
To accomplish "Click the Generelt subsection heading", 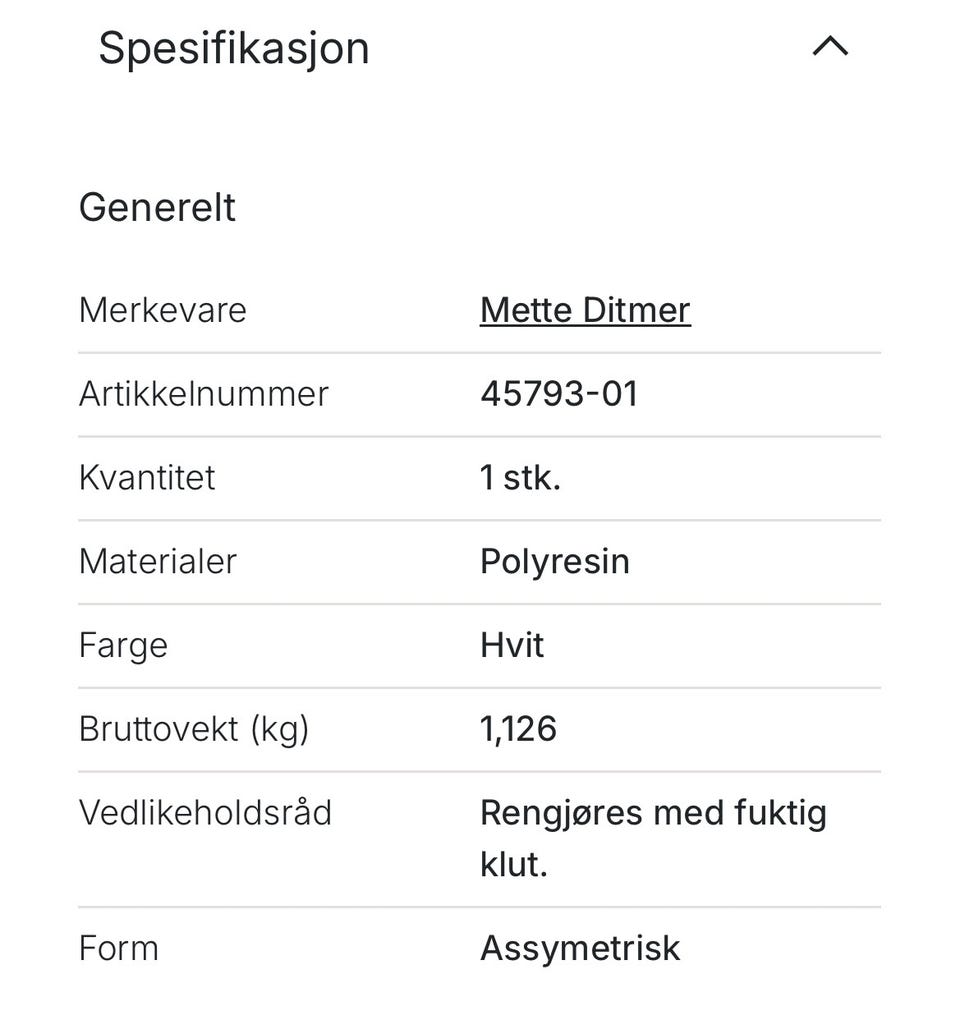I will [x=157, y=208].
